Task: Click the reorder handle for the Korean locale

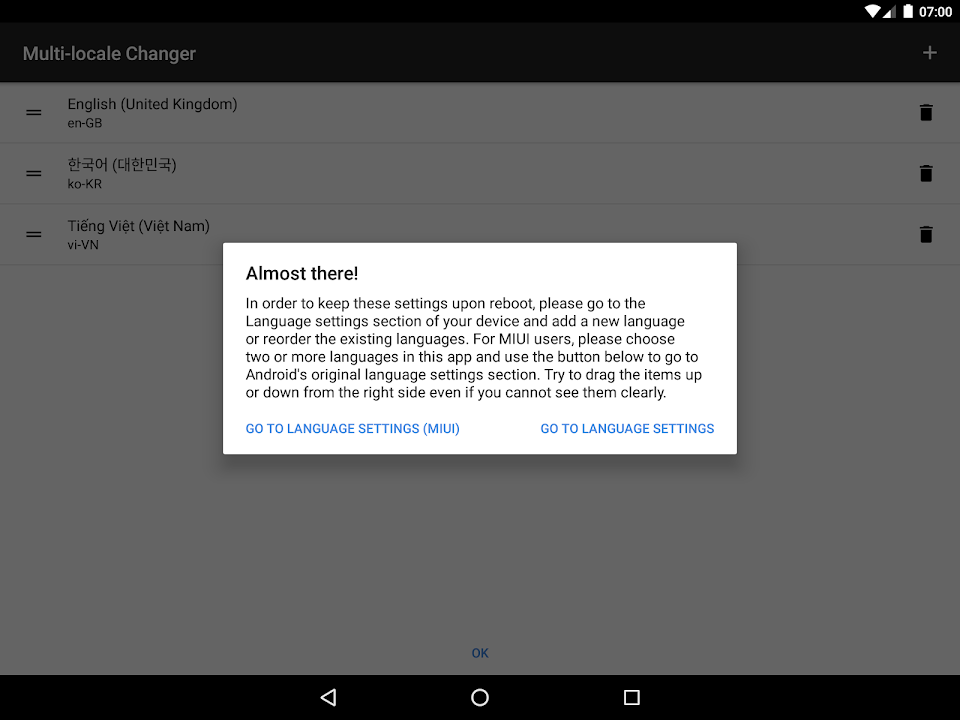Action: (x=34, y=174)
